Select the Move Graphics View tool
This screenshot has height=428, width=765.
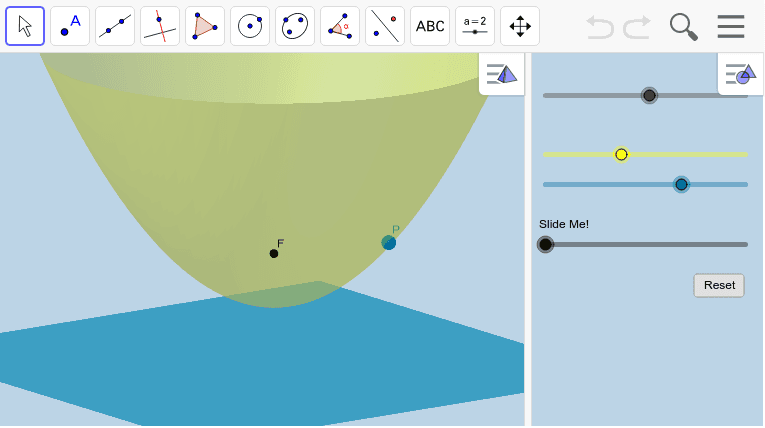(520, 26)
